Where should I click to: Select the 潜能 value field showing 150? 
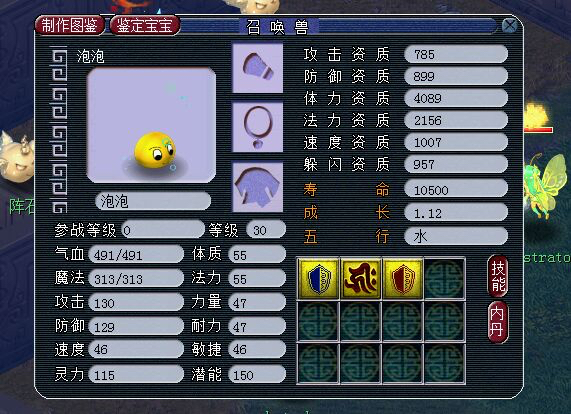click(x=257, y=374)
